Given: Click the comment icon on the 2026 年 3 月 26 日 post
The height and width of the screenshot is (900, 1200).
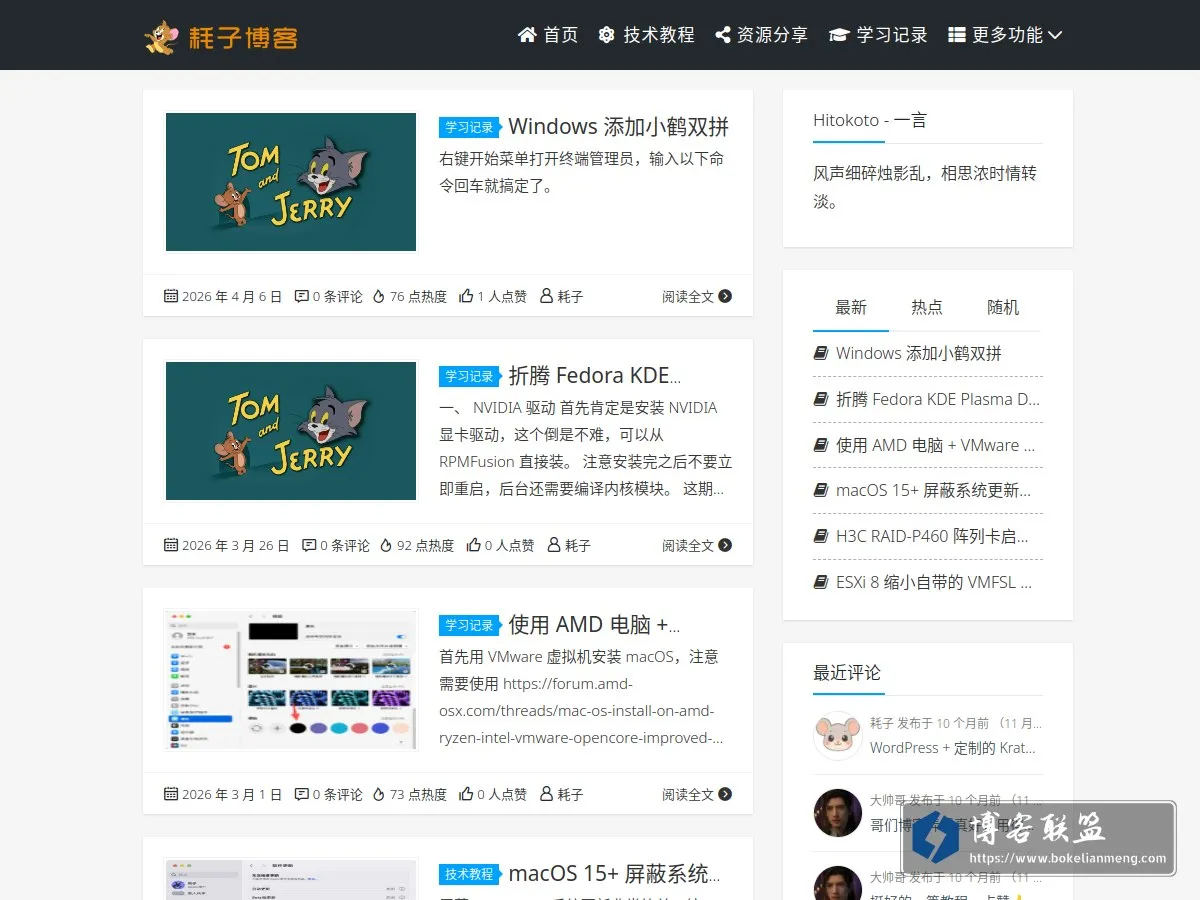Looking at the screenshot, I should click(309, 546).
